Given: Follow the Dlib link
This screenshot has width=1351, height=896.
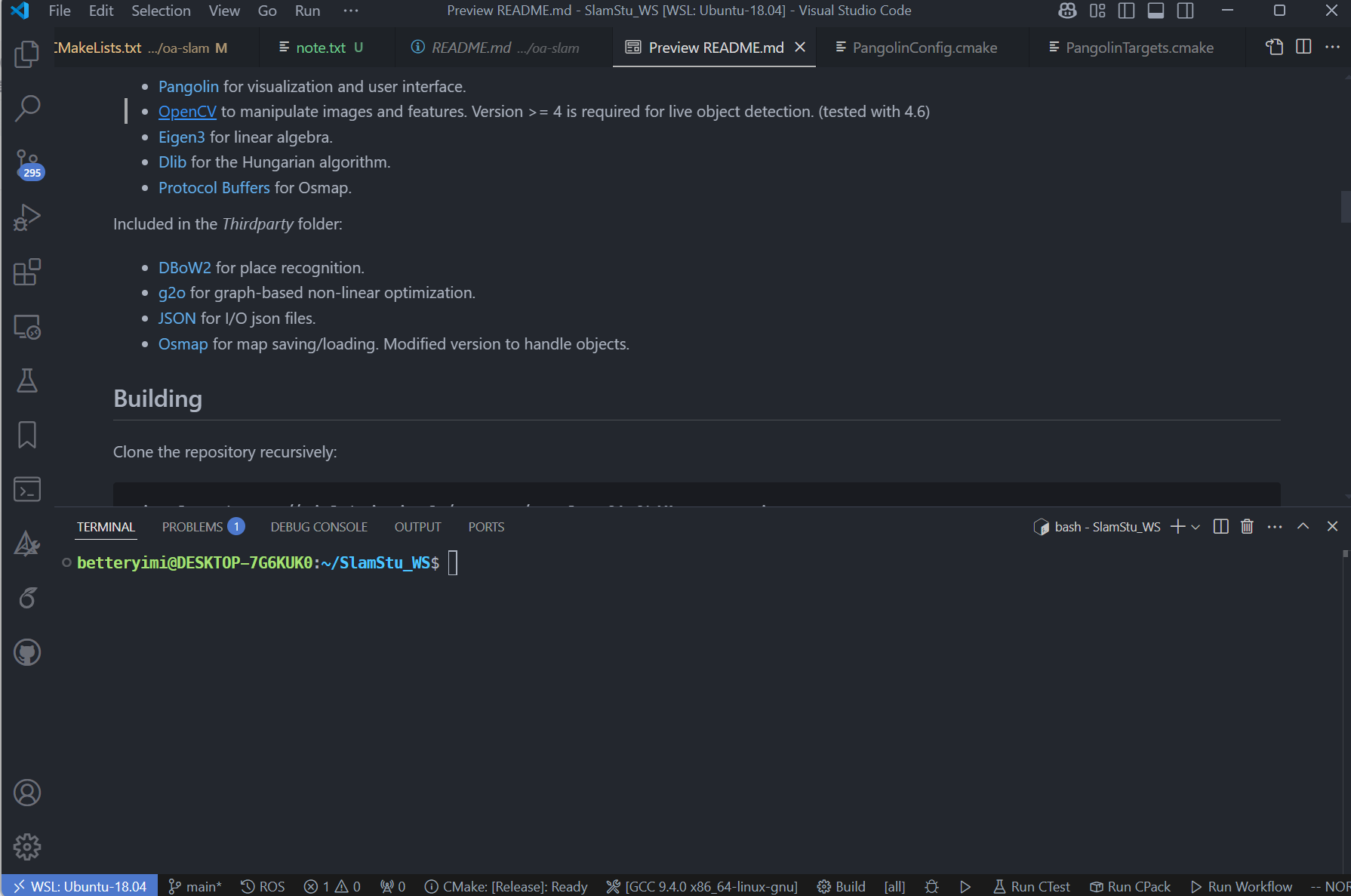Looking at the screenshot, I should pos(172,162).
